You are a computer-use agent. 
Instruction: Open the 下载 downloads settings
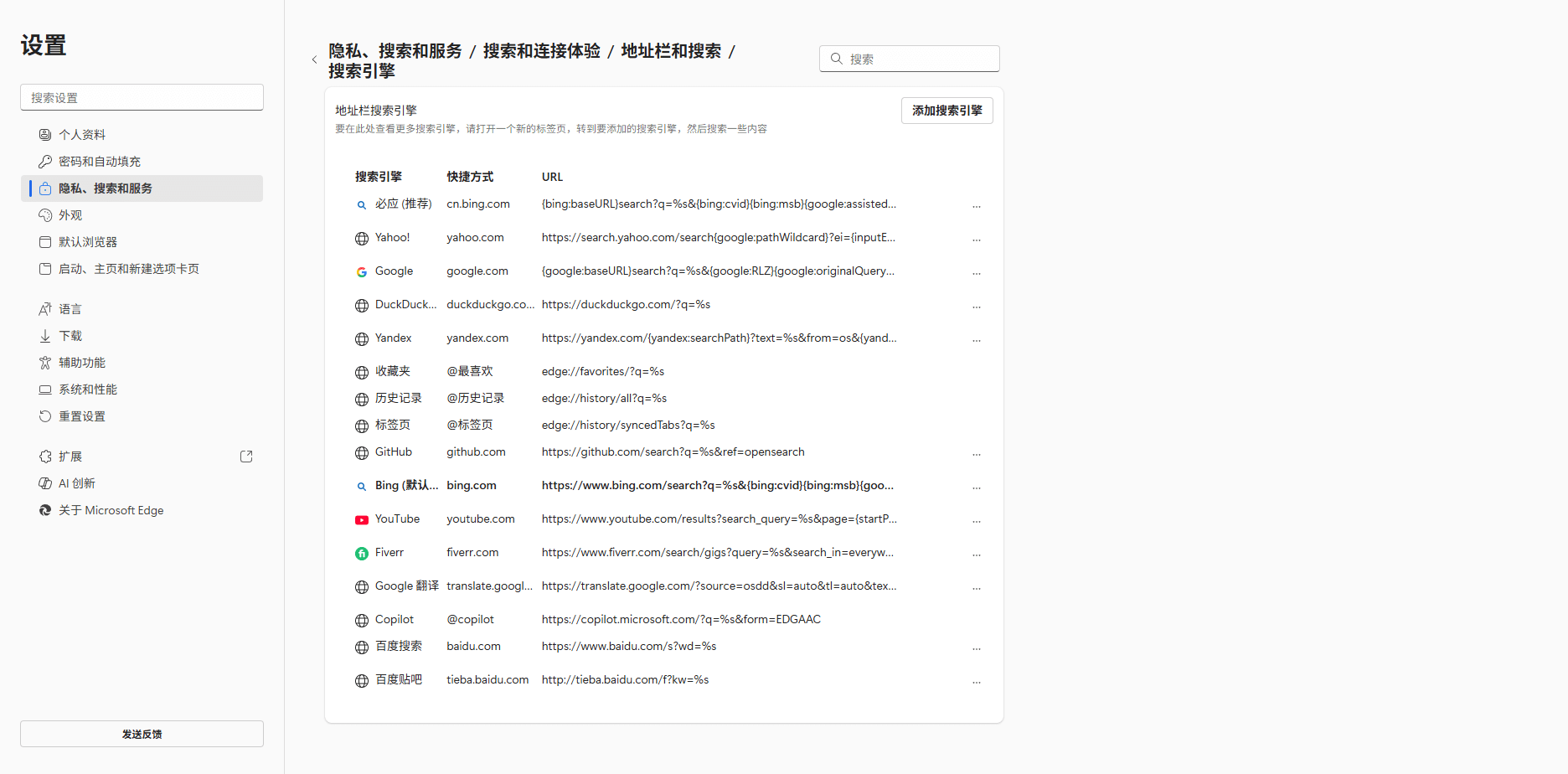pos(71,335)
